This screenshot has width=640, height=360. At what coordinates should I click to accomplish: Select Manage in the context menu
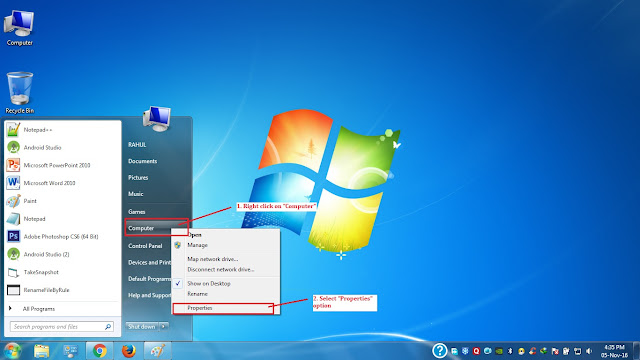tap(225, 245)
